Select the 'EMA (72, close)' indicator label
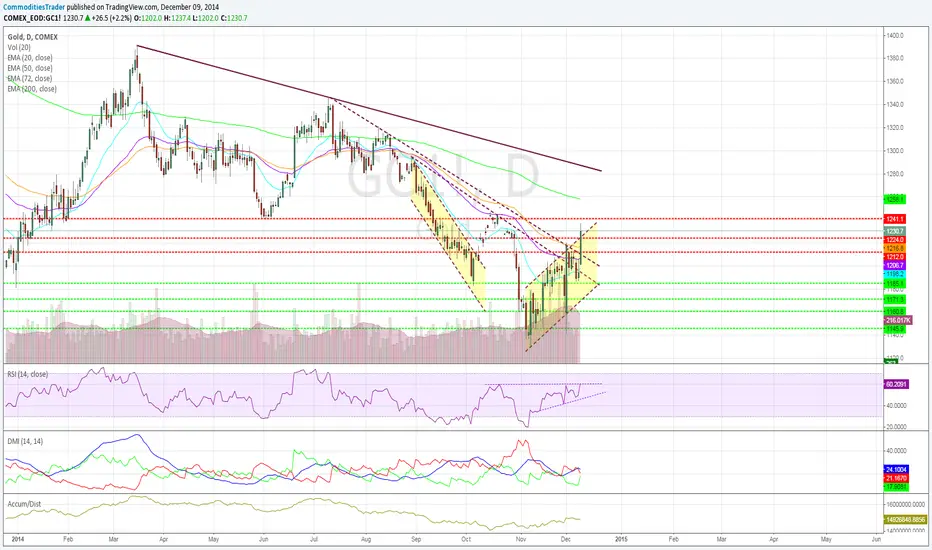932x550 pixels. 30,78
